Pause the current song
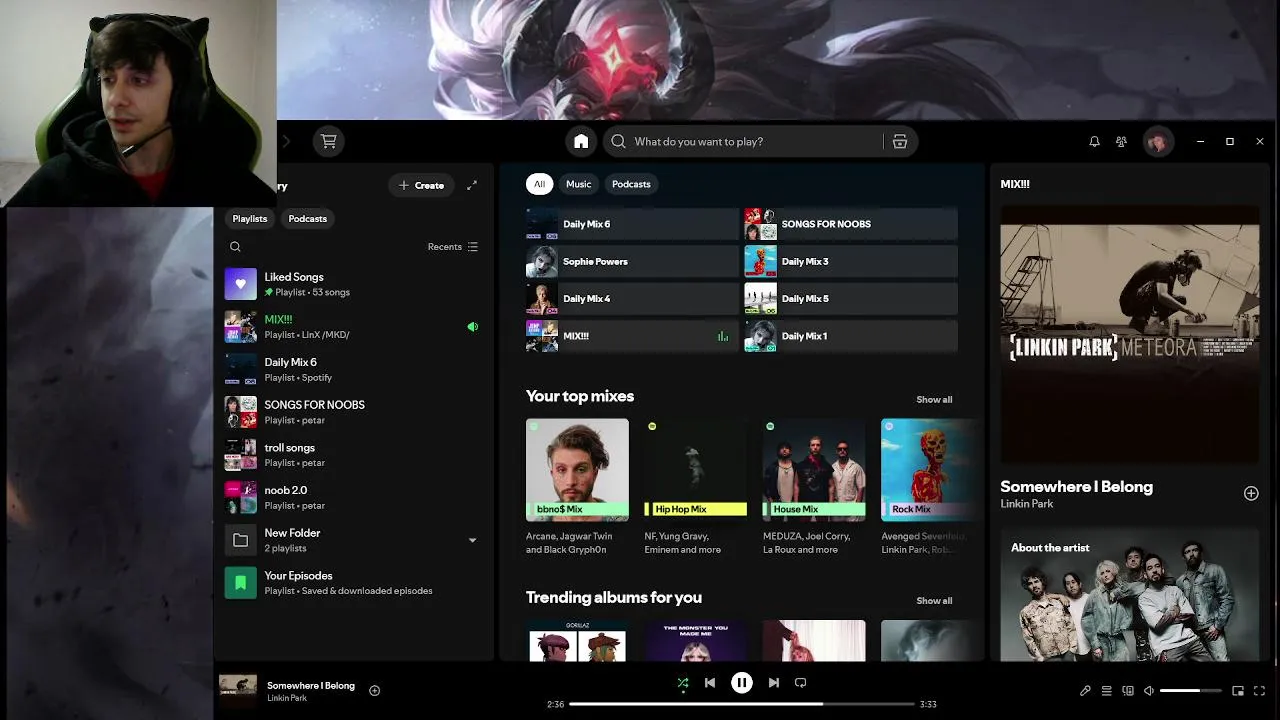The image size is (1280, 720). pos(741,683)
